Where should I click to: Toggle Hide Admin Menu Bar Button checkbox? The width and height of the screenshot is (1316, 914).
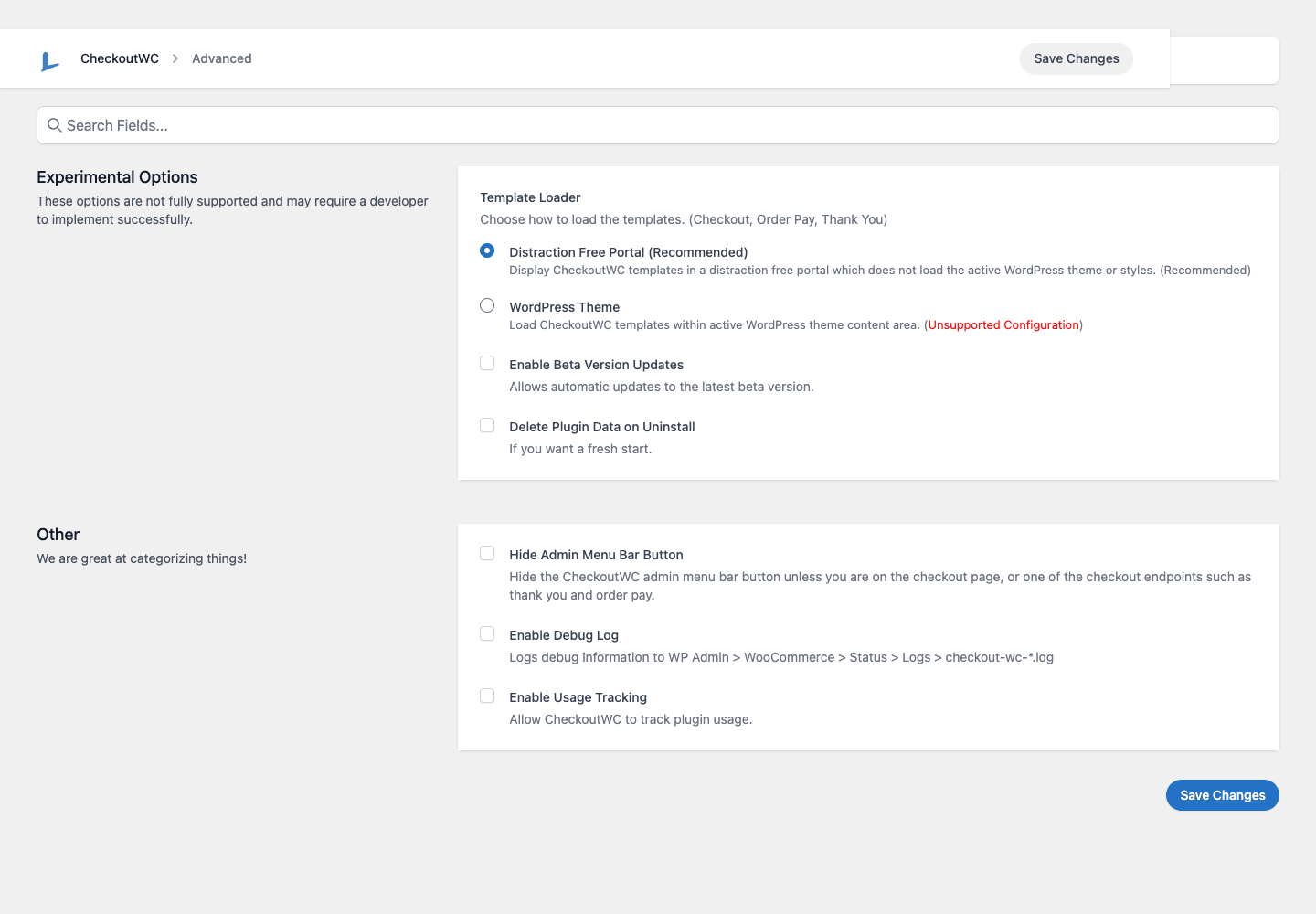tap(487, 553)
